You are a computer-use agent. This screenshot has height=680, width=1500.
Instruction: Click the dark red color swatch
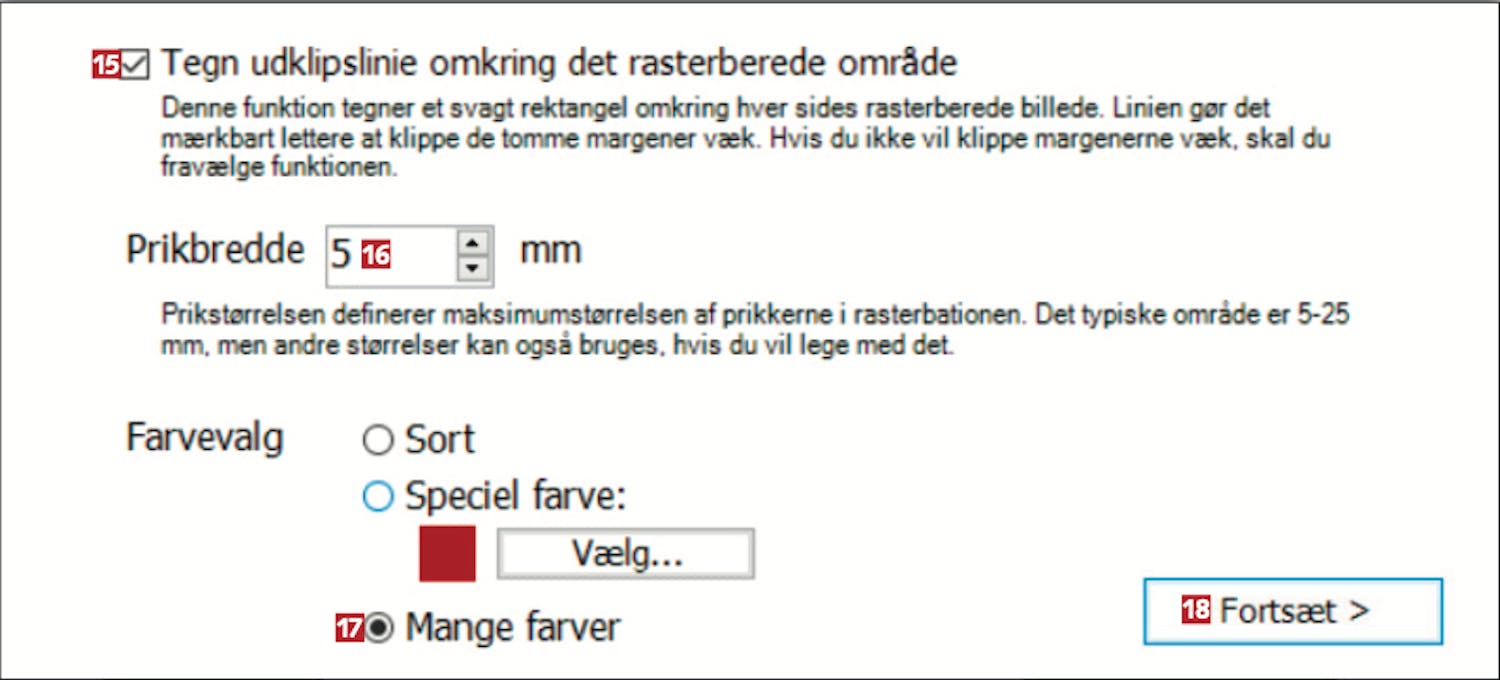pyautogui.click(x=447, y=554)
